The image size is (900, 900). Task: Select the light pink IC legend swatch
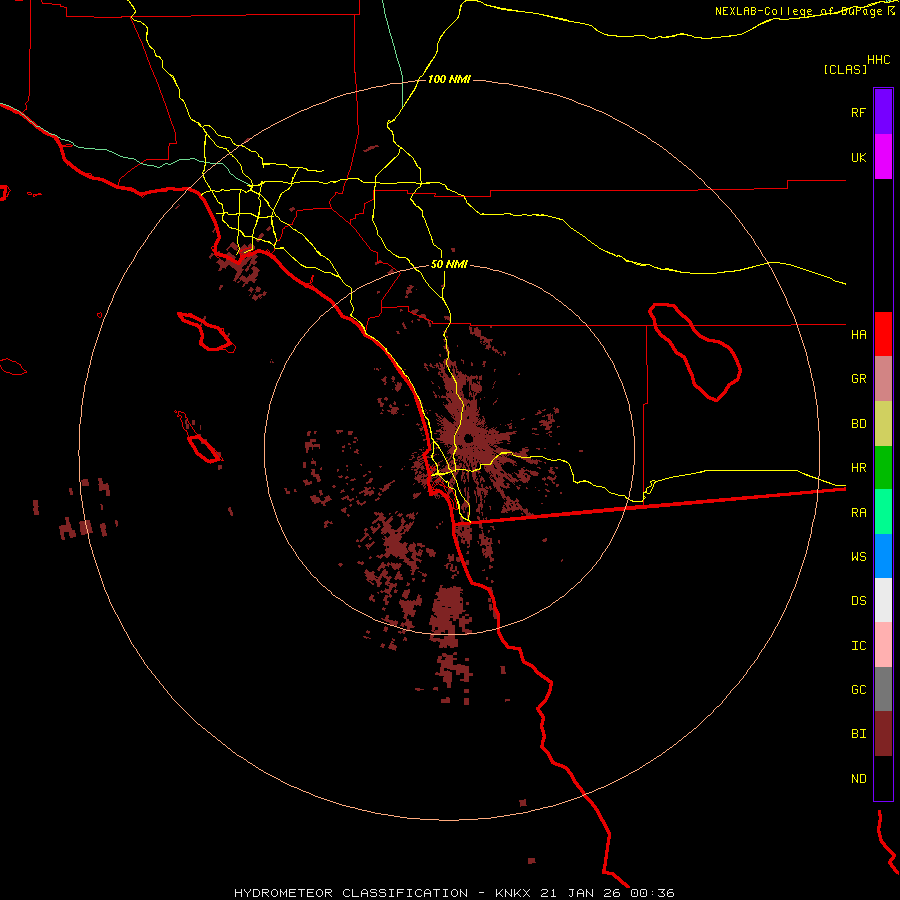click(883, 645)
